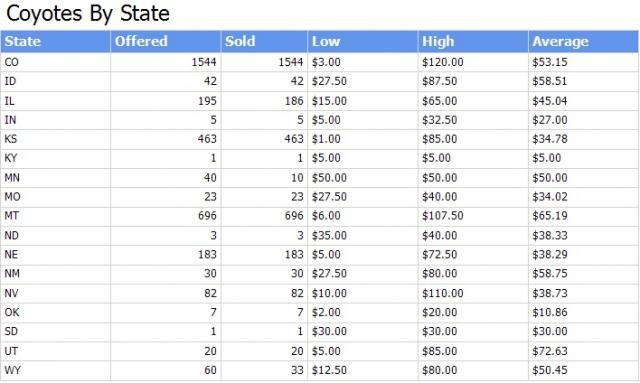Click the Coyotes By State title

coord(88,13)
